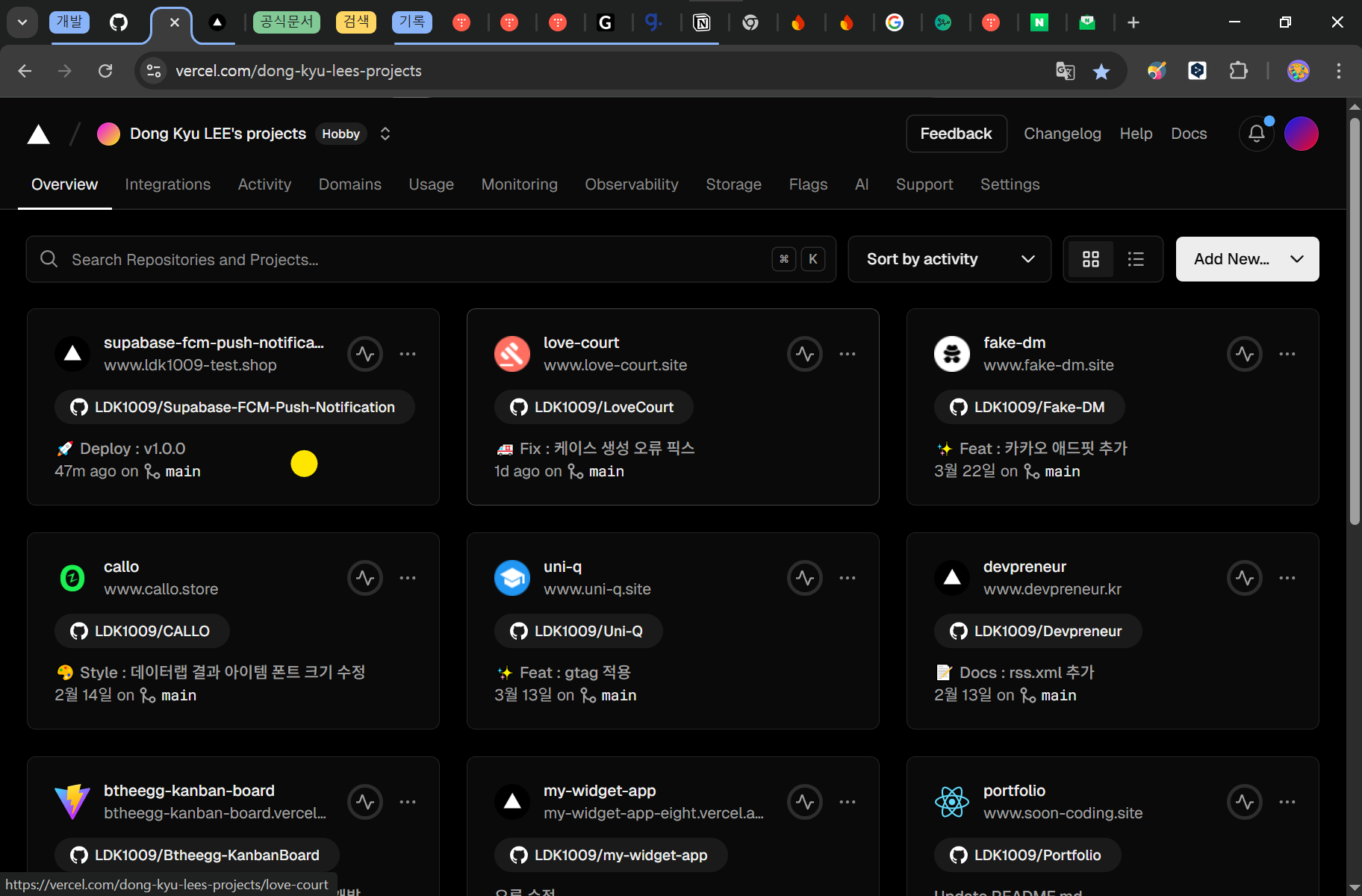Open the Chrome profile avatar

[1299, 71]
